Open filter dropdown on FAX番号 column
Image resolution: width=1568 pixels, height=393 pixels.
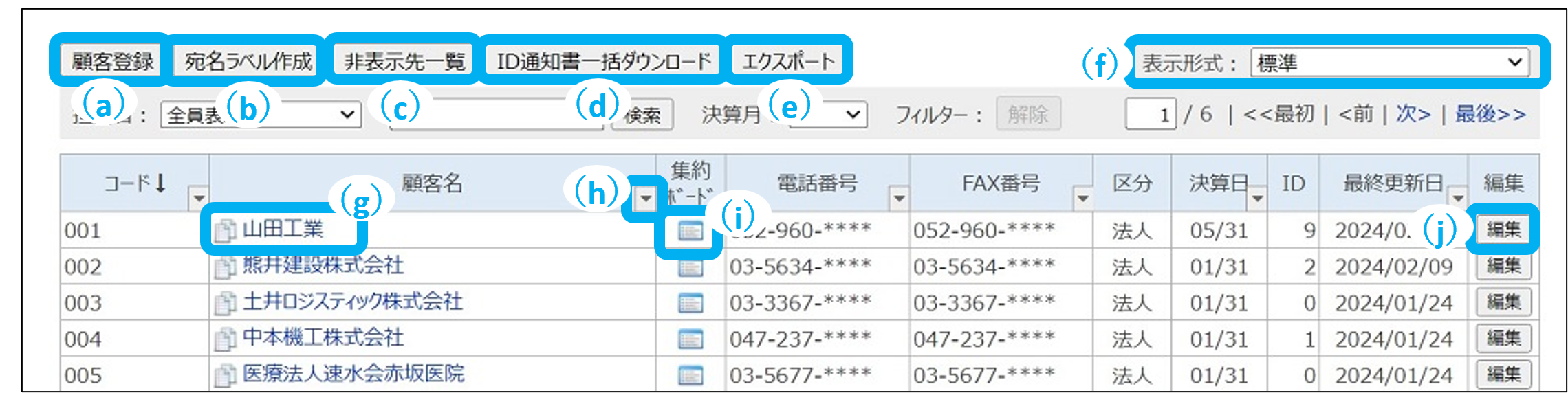pyautogui.click(x=1082, y=199)
